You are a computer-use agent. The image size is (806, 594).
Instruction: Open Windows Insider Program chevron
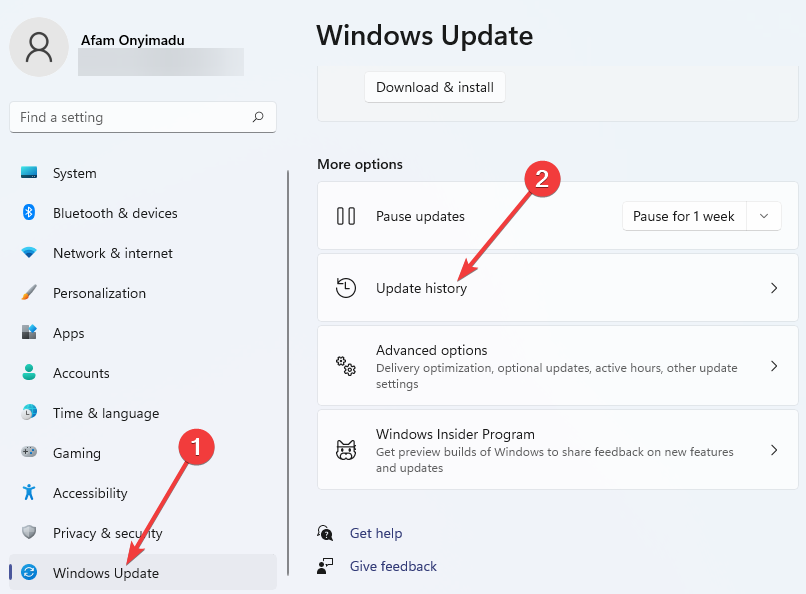(774, 450)
